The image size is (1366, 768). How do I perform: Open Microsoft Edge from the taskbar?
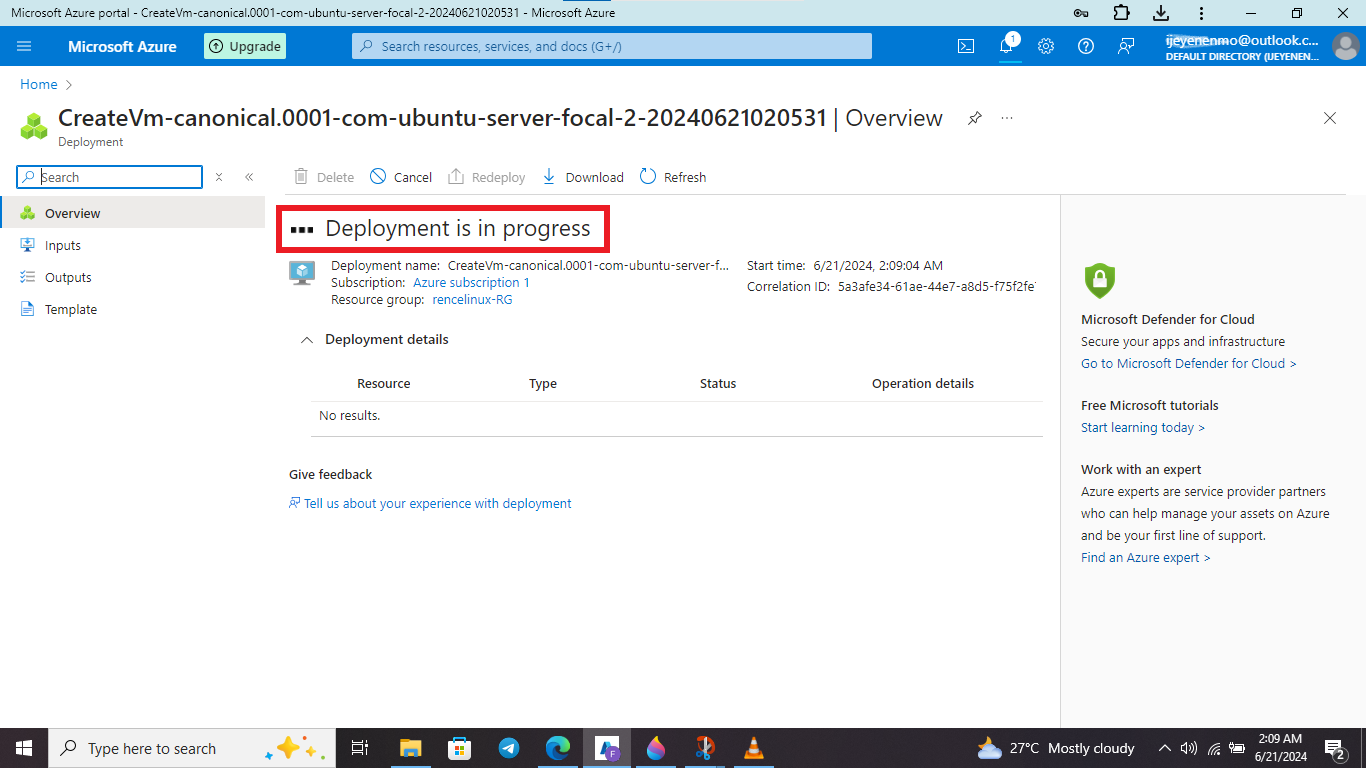(x=558, y=748)
